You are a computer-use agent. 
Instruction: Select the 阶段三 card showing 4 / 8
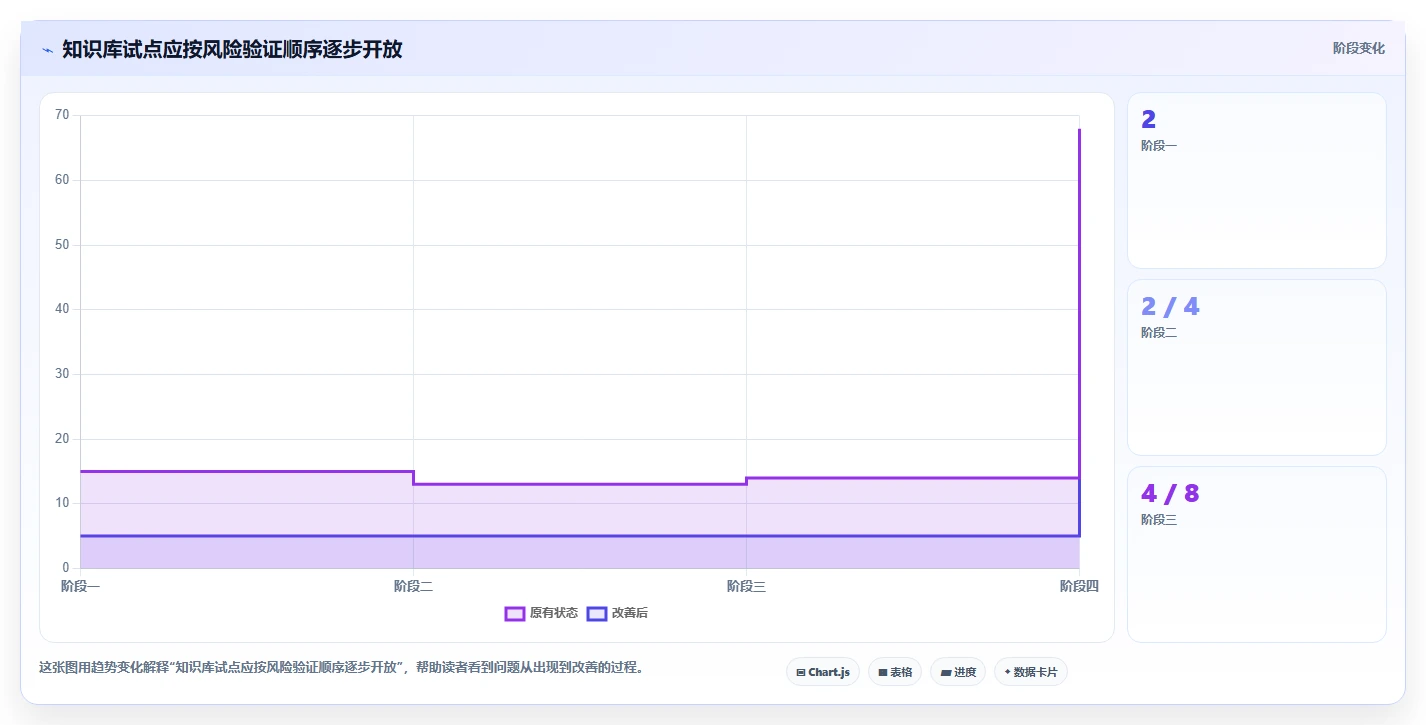click(x=1257, y=554)
